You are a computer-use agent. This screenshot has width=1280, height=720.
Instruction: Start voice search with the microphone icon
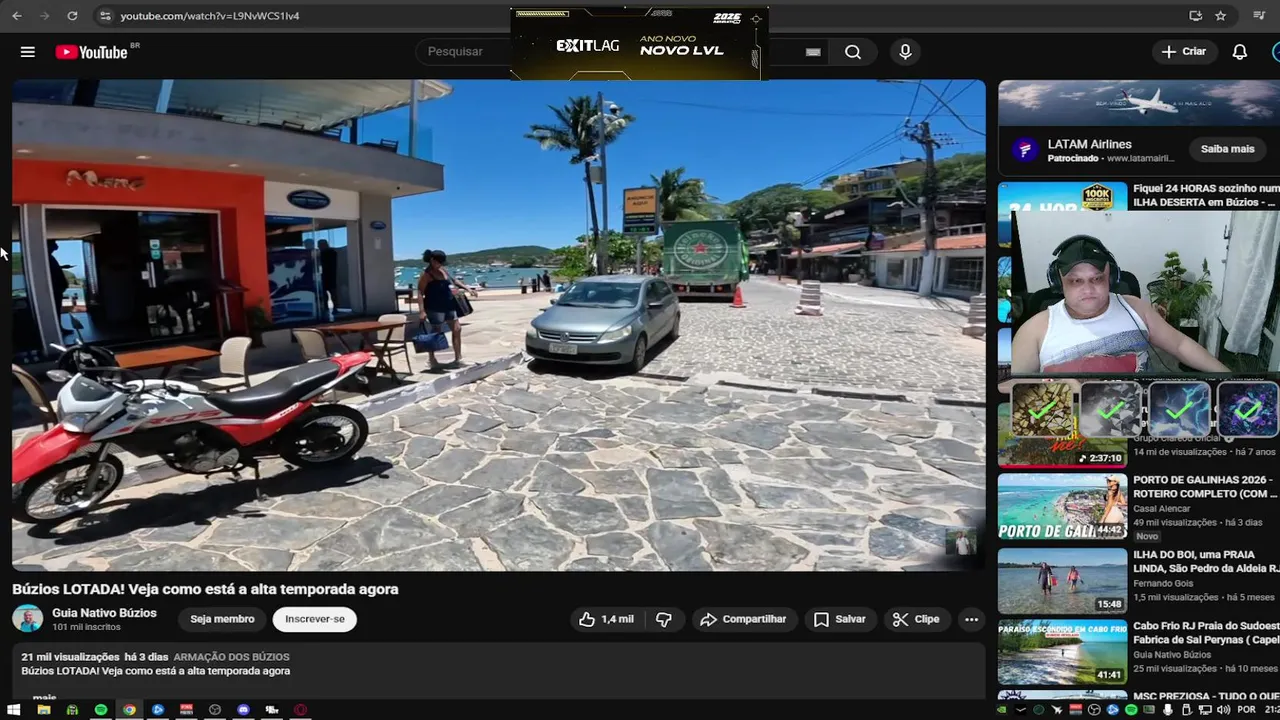tap(905, 52)
